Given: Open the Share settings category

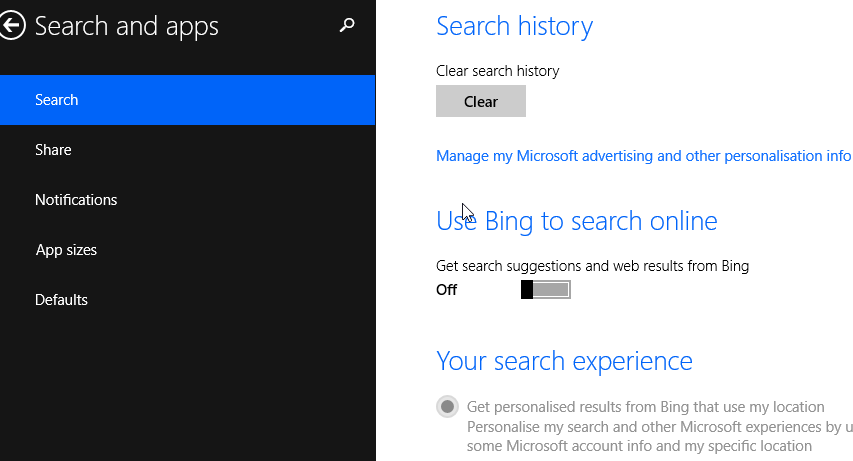Looking at the screenshot, I should (188, 150).
